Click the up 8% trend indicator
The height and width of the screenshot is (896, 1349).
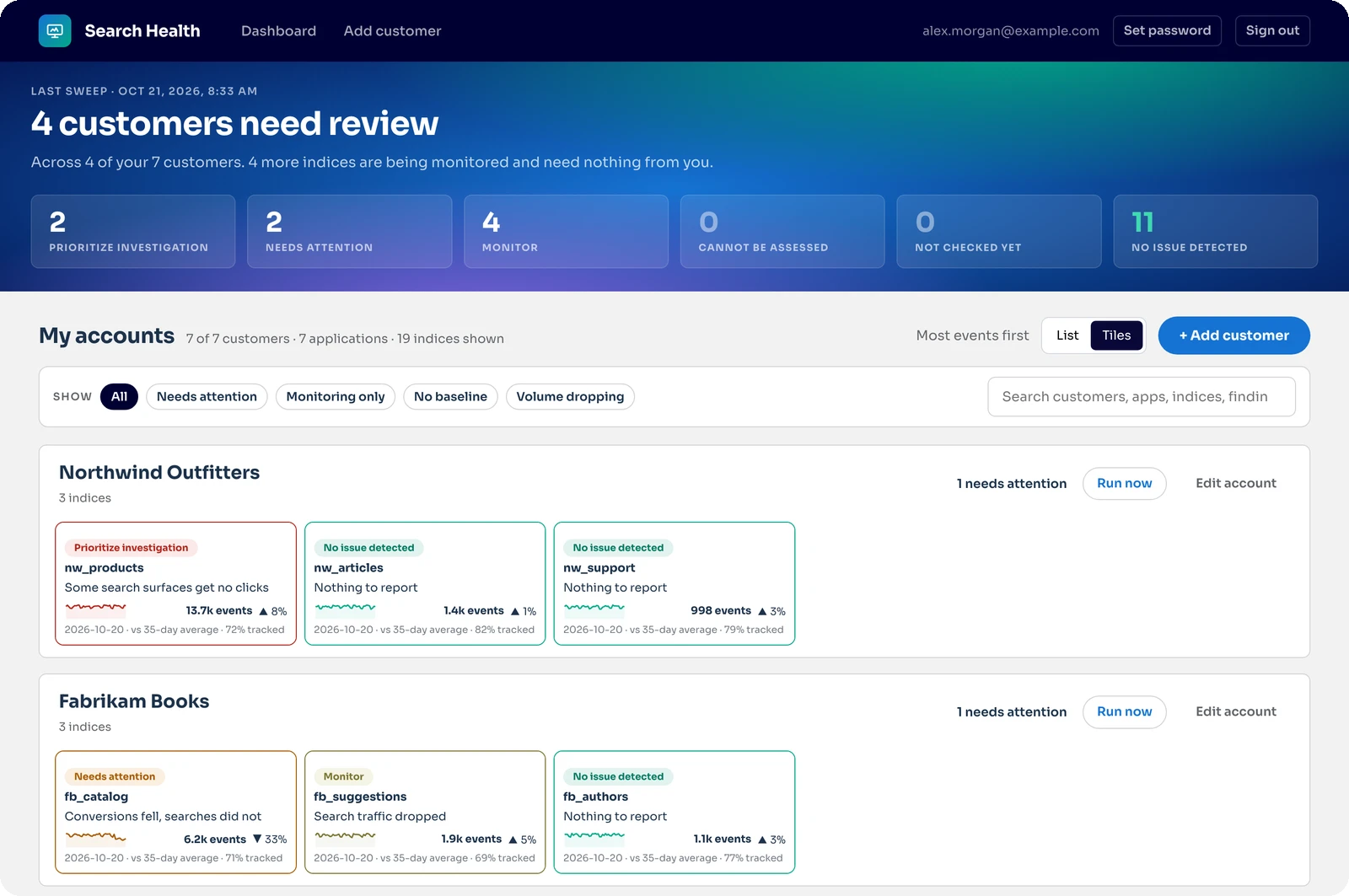tap(273, 611)
